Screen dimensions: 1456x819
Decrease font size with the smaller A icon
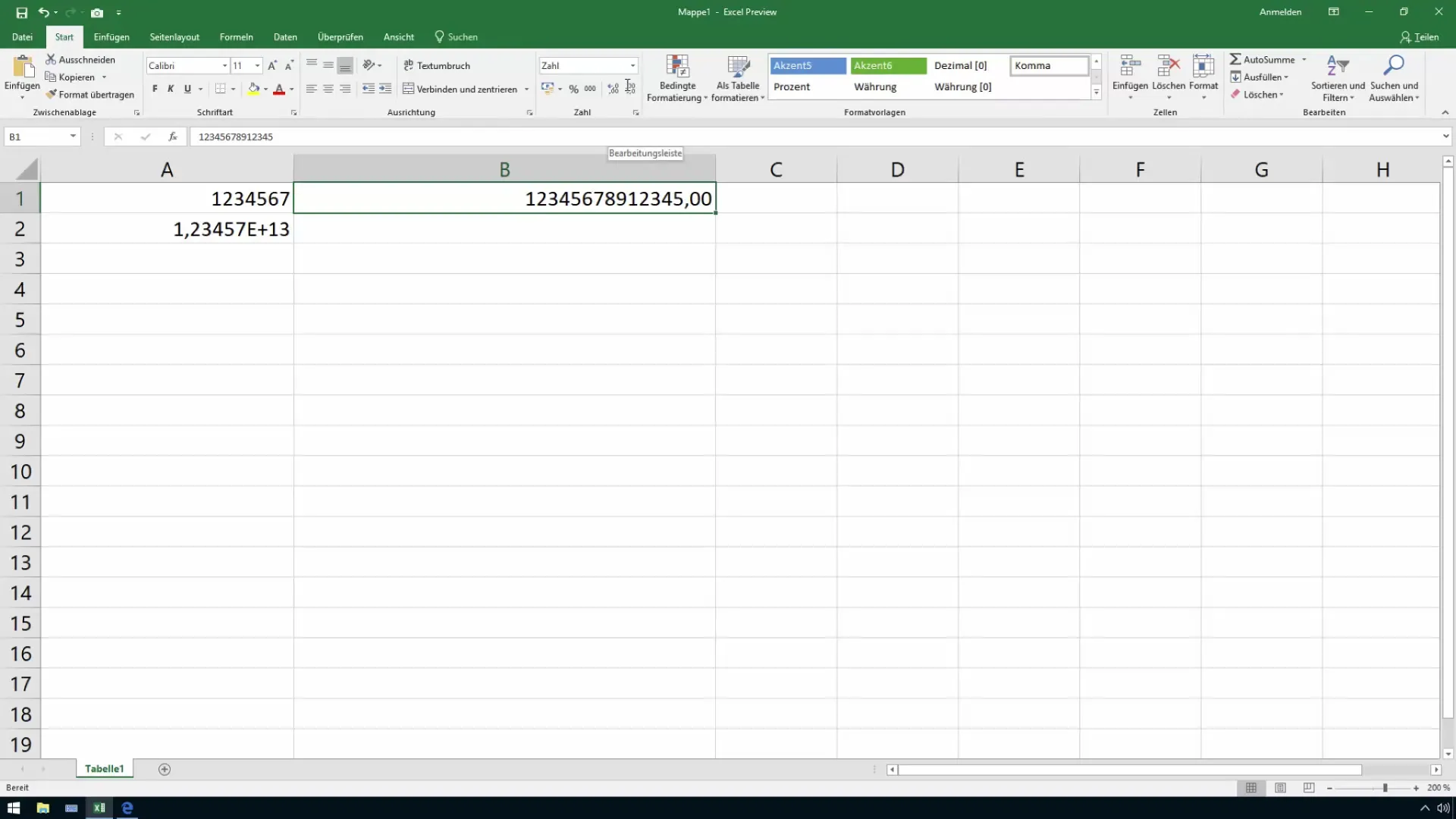pyautogui.click(x=289, y=65)
